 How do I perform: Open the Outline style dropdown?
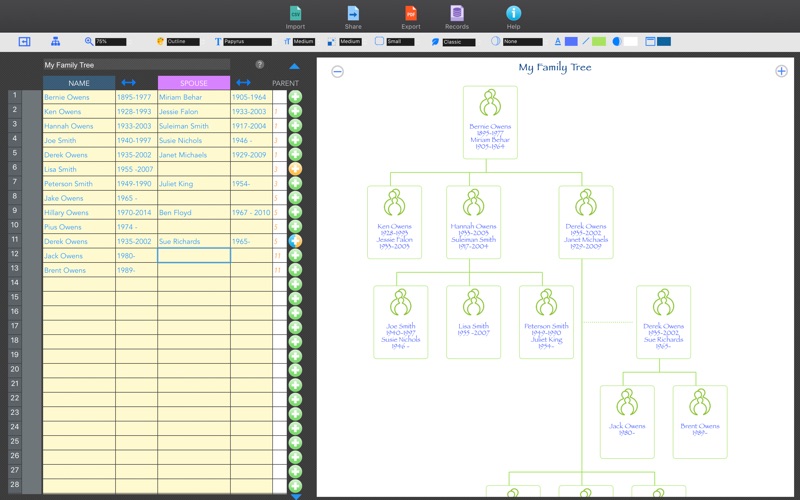click(x=183, y=42)
